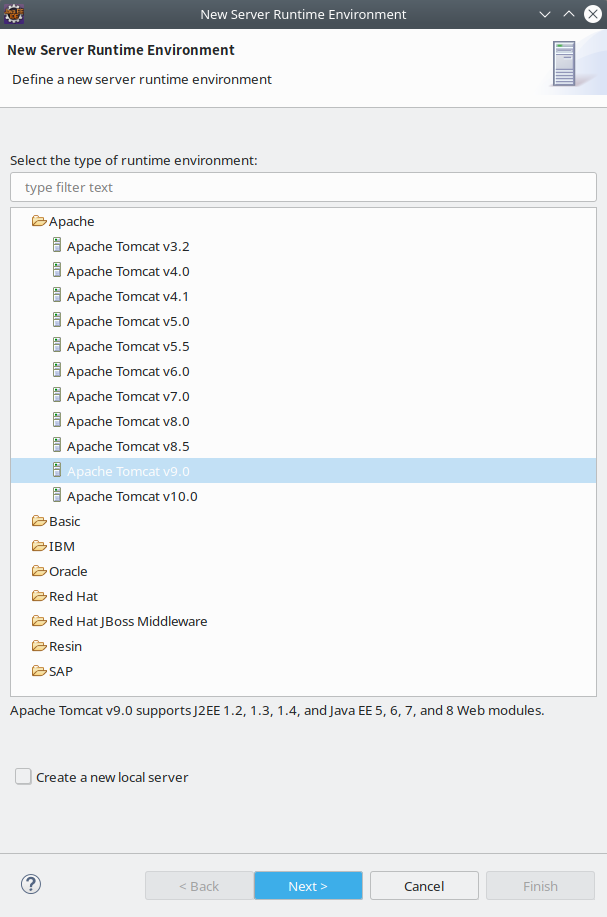Select Apache Tomcat v5.0 text

click(x=128, y=322)
